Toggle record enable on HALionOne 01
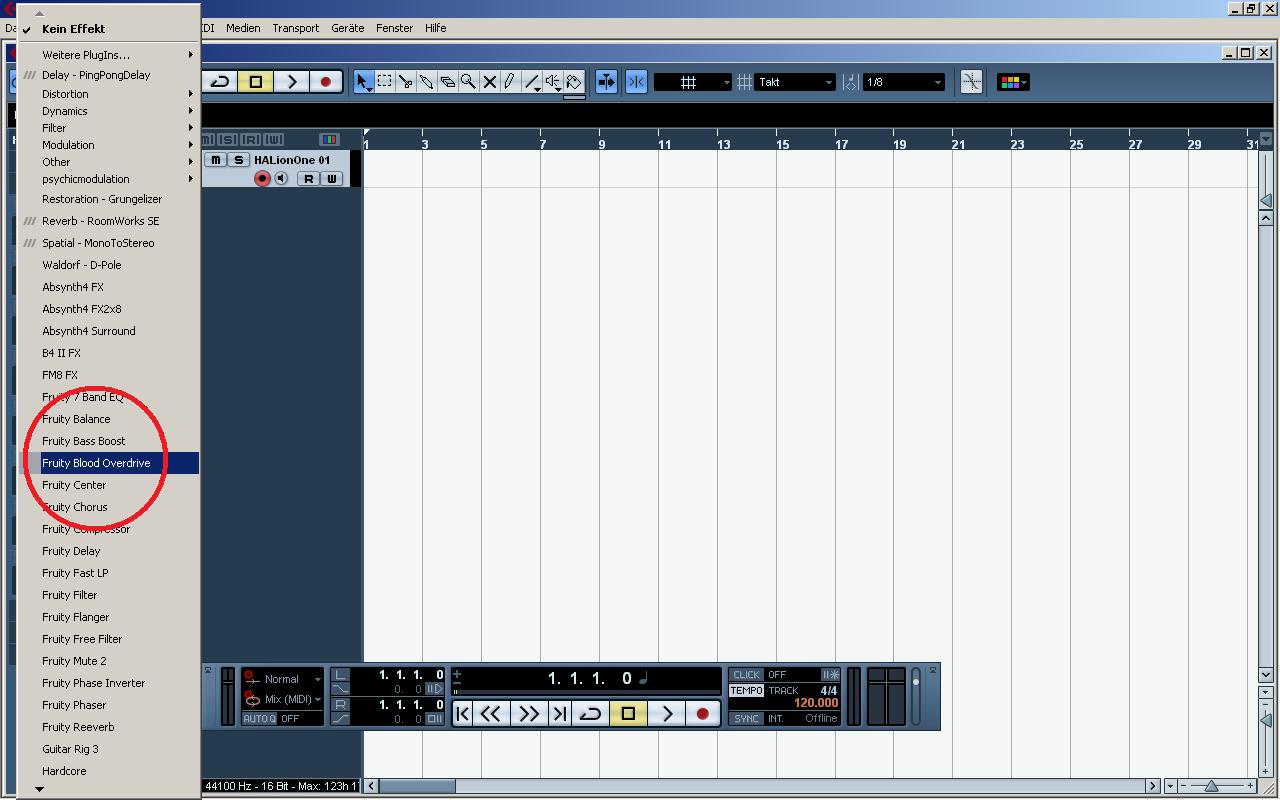Image resolution: width=1280 pixels, height=800 pixels. coord(262,178)
